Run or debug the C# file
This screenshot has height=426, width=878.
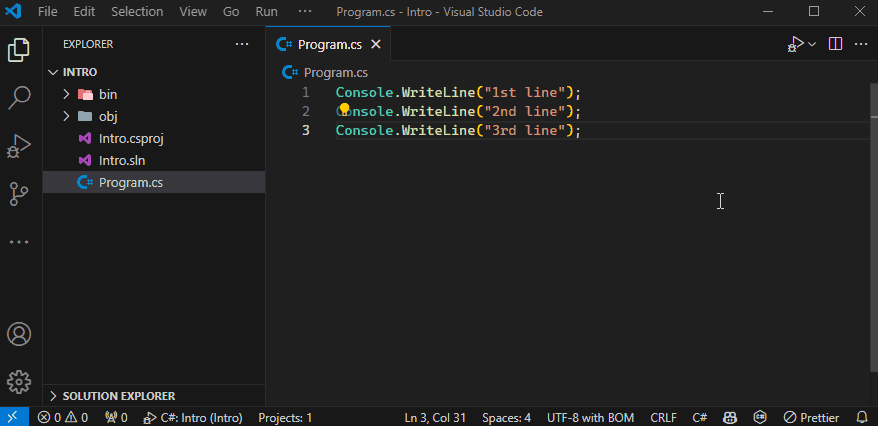click(795, 44)
